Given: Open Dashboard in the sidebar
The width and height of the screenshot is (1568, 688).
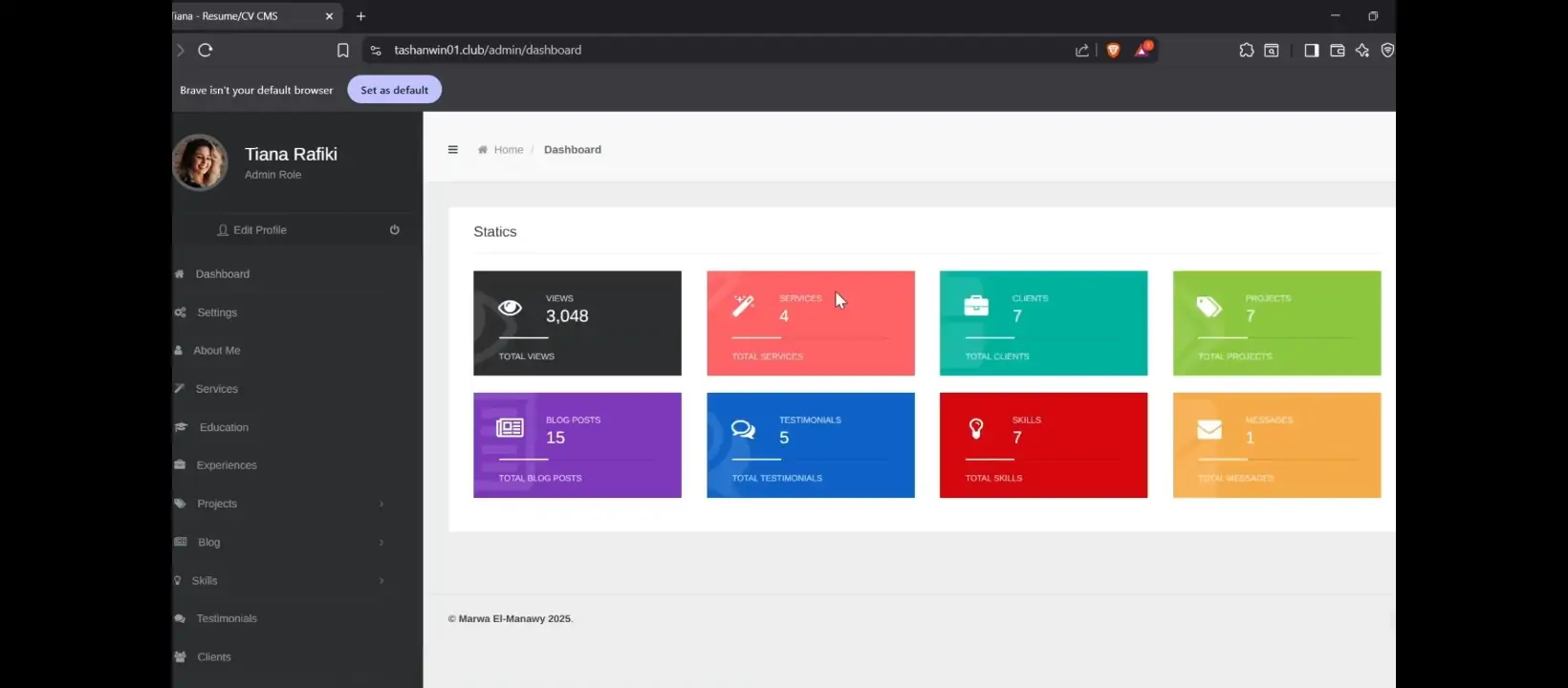Looking at the screenshot, I should (x=223, y=274).
